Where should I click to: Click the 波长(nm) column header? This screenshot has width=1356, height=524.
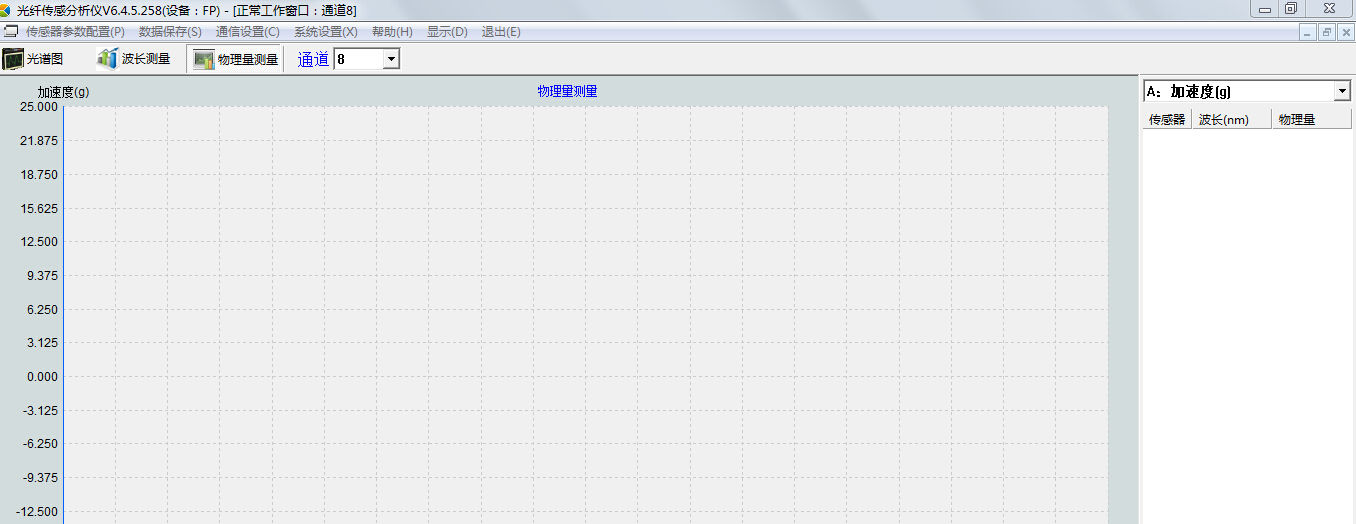[1231, 120]
